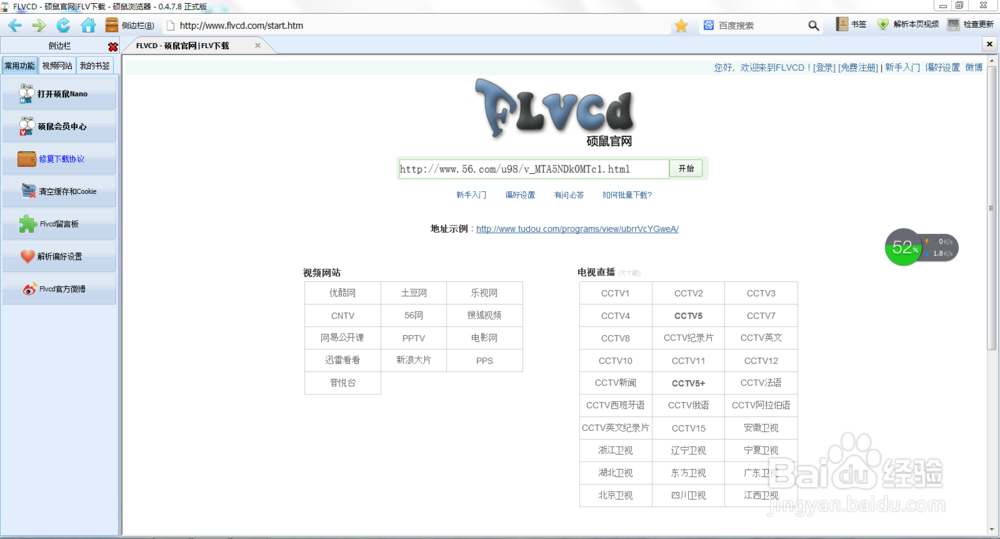The image size is (1000, 539).
Task: Open PPTV video site
Action: (413, 338)
